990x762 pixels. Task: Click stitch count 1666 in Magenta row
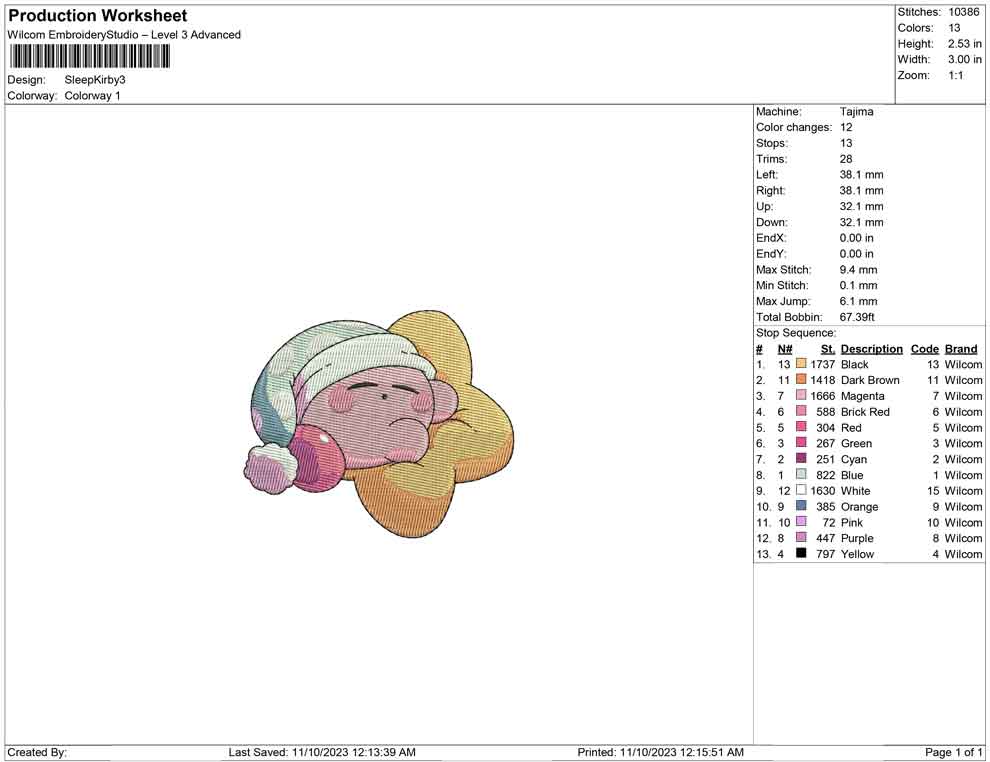click(823, 396)
